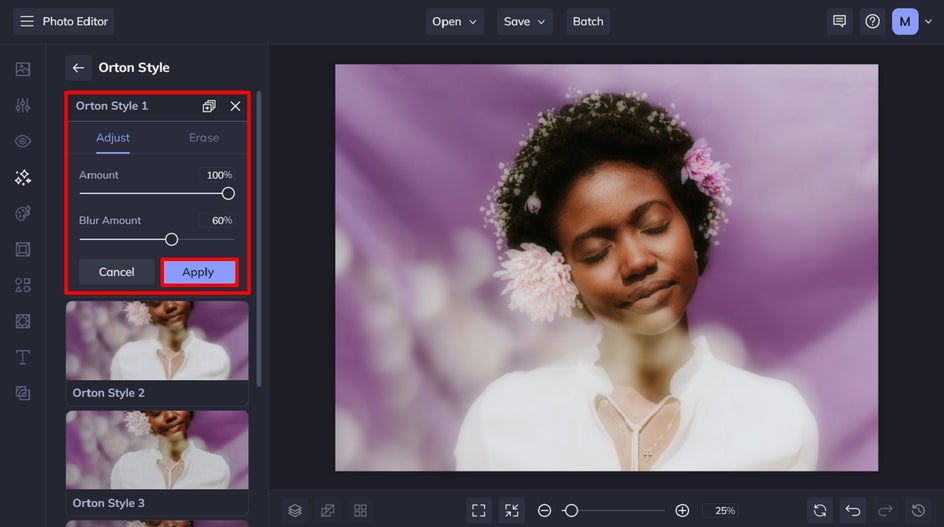Close the Orton Style 1 settings
Screen dimensions: 944x527
(x=235, y=106)
